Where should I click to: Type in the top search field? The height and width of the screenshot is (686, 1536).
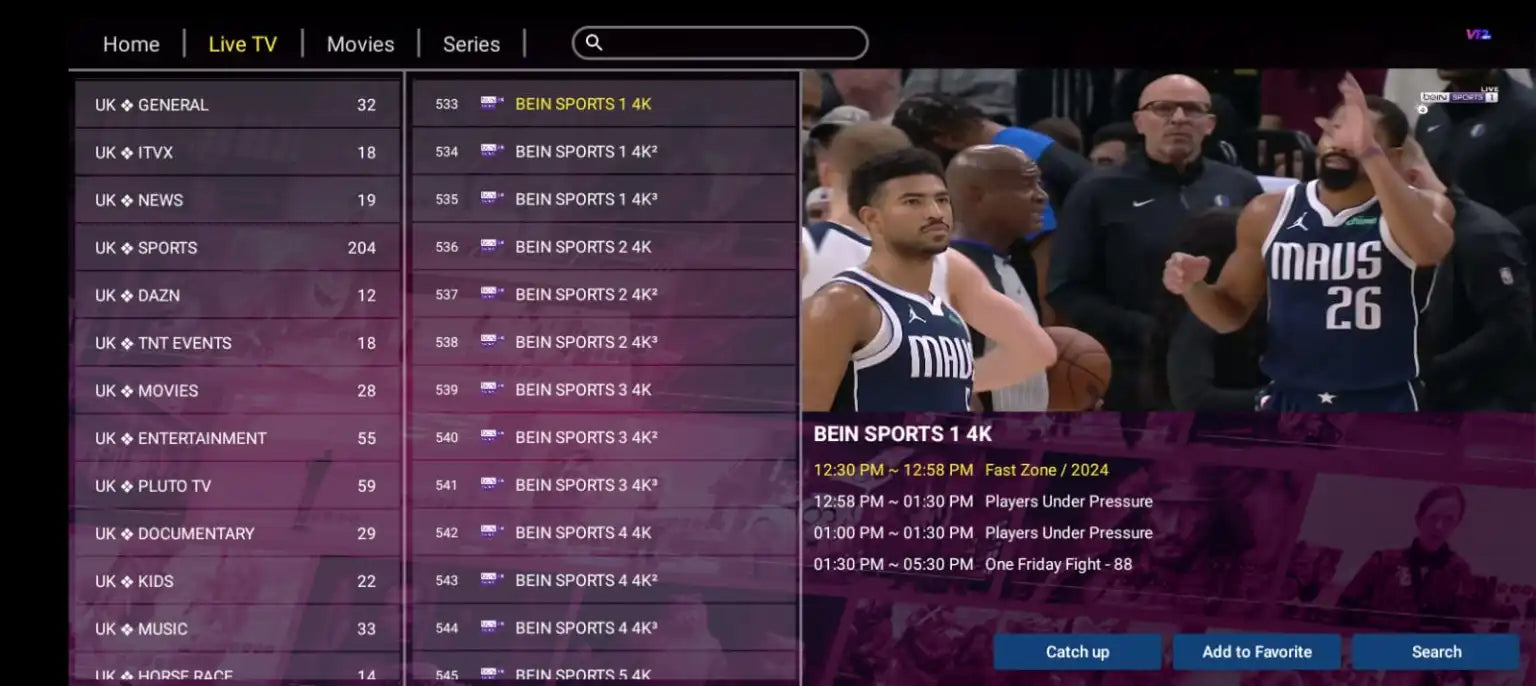pyautogui.click(x=730, y=43)
